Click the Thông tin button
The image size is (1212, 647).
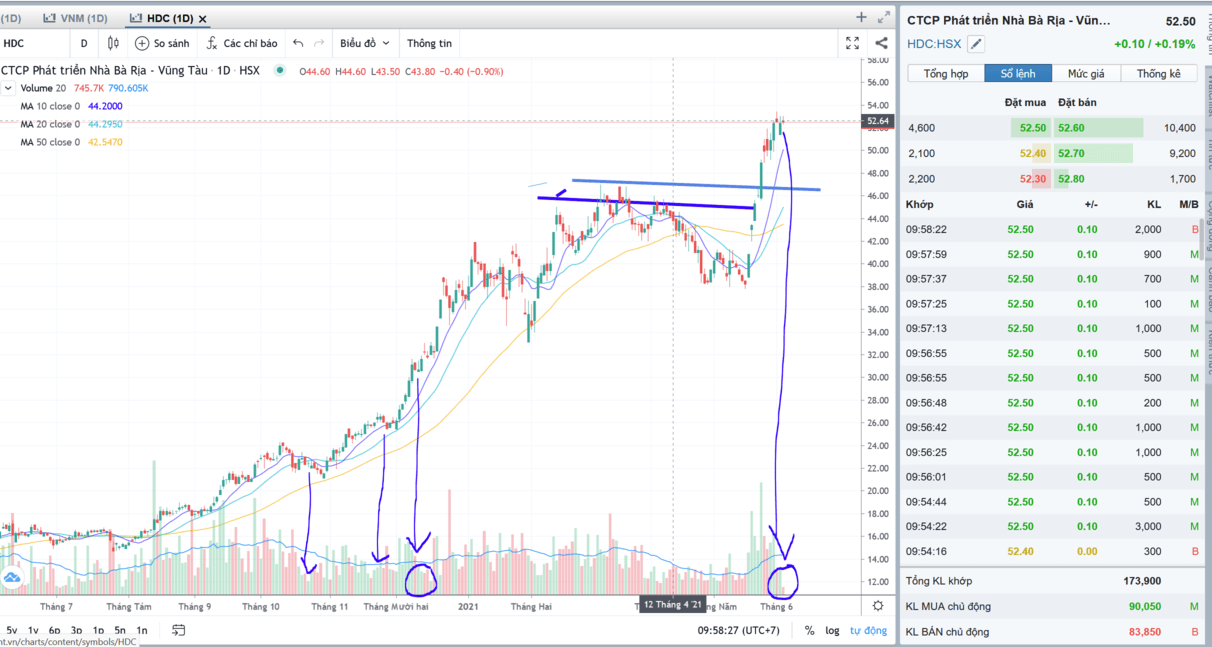429,43
